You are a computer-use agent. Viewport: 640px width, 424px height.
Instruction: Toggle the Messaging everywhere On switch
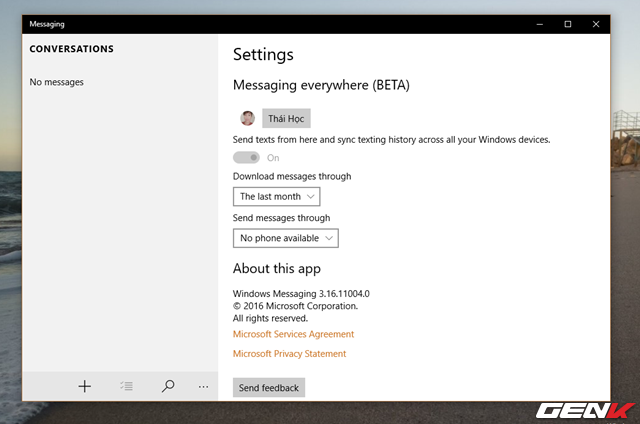point(246,158)
